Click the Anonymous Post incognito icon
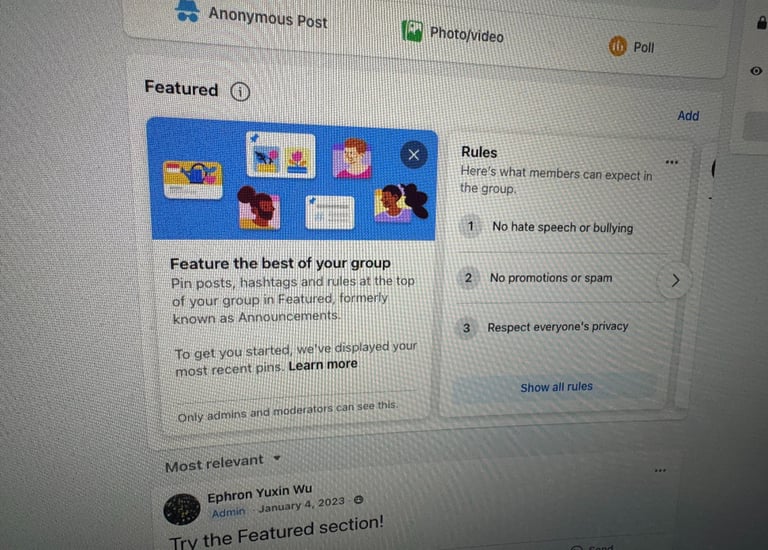The image size is (768, 550). point(188,11)
